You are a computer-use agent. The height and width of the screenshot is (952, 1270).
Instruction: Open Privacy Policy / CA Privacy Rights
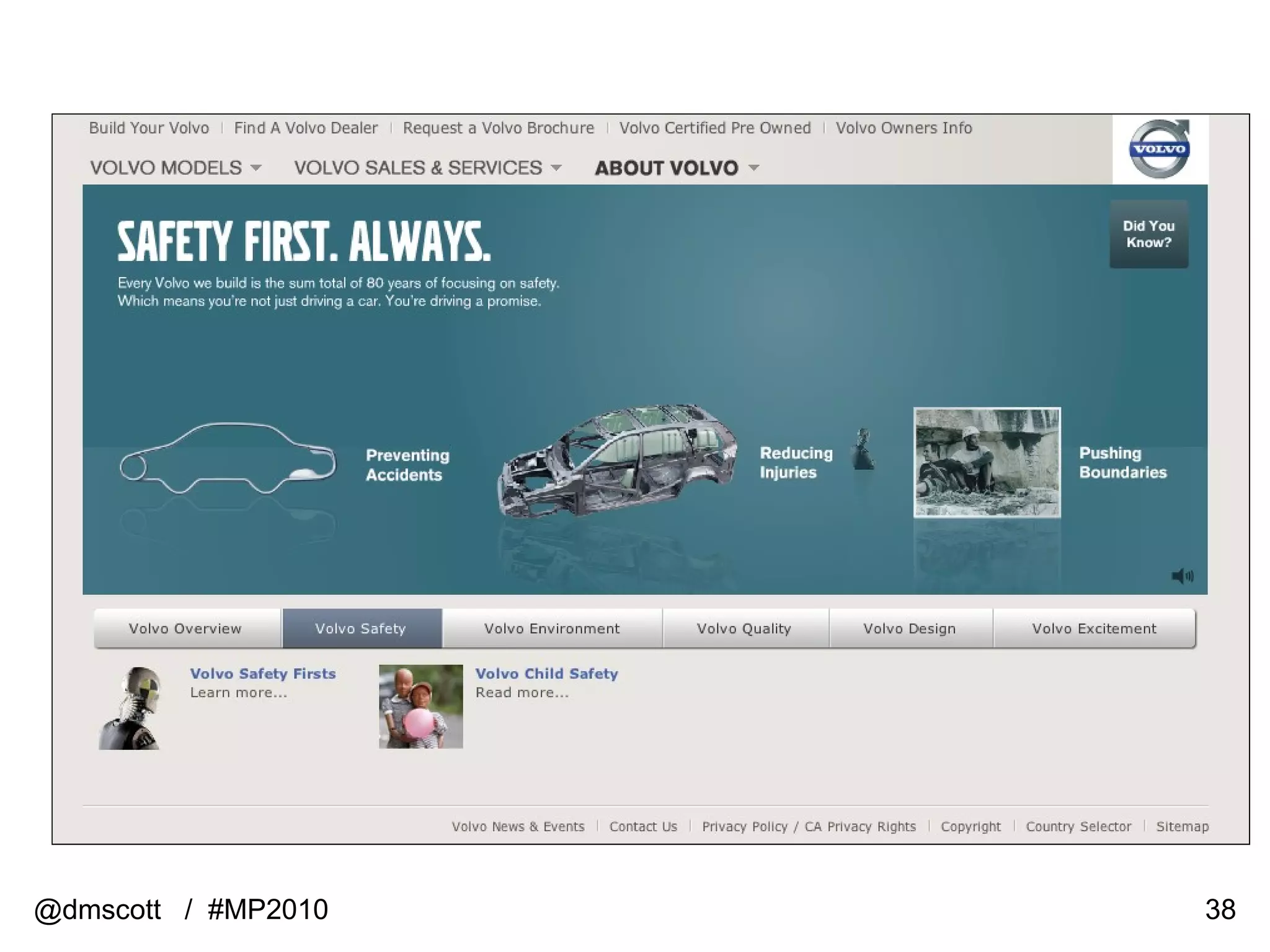pos(809,827)
